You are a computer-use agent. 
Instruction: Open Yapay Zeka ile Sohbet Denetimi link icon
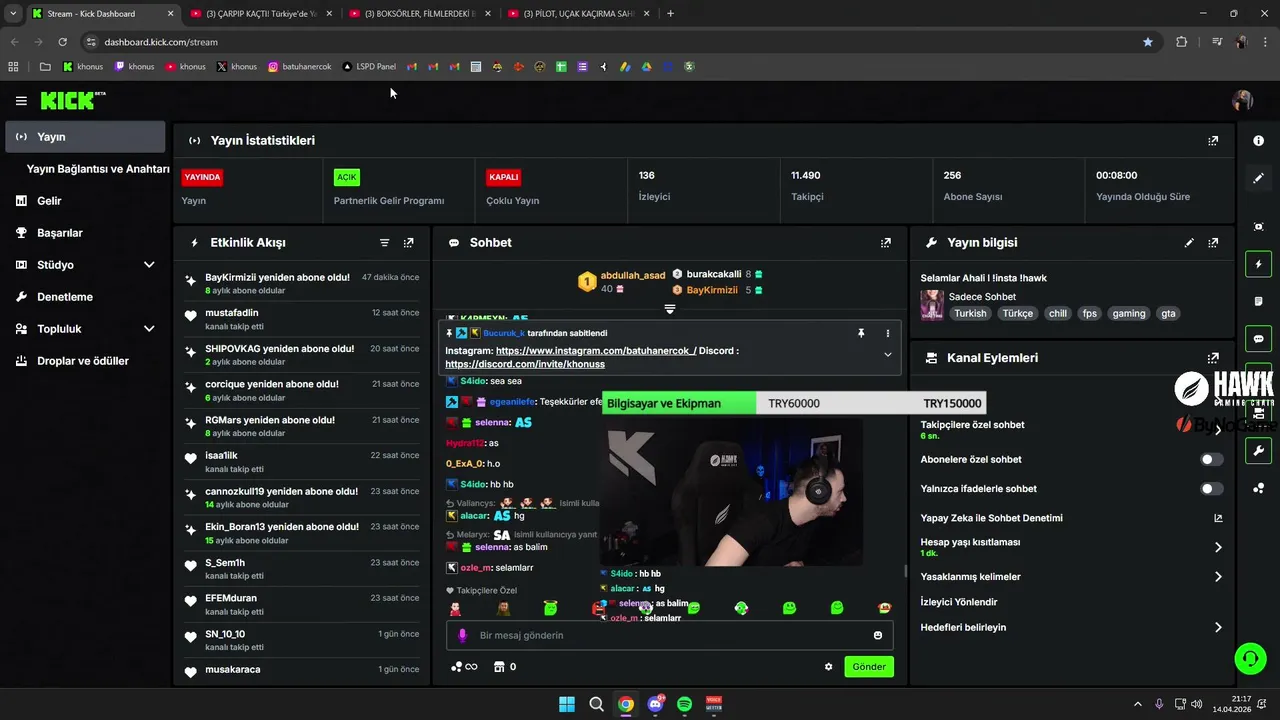(x=1218, y=518)
